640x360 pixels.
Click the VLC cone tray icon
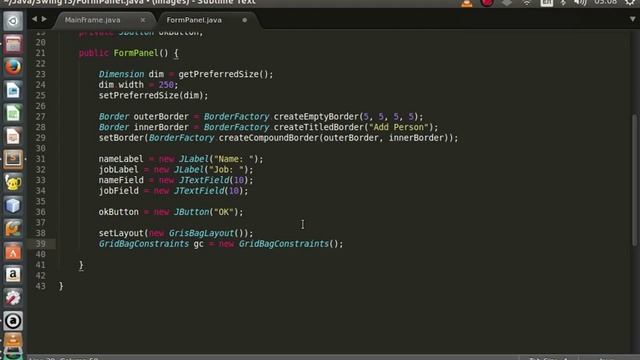[467, 3]
